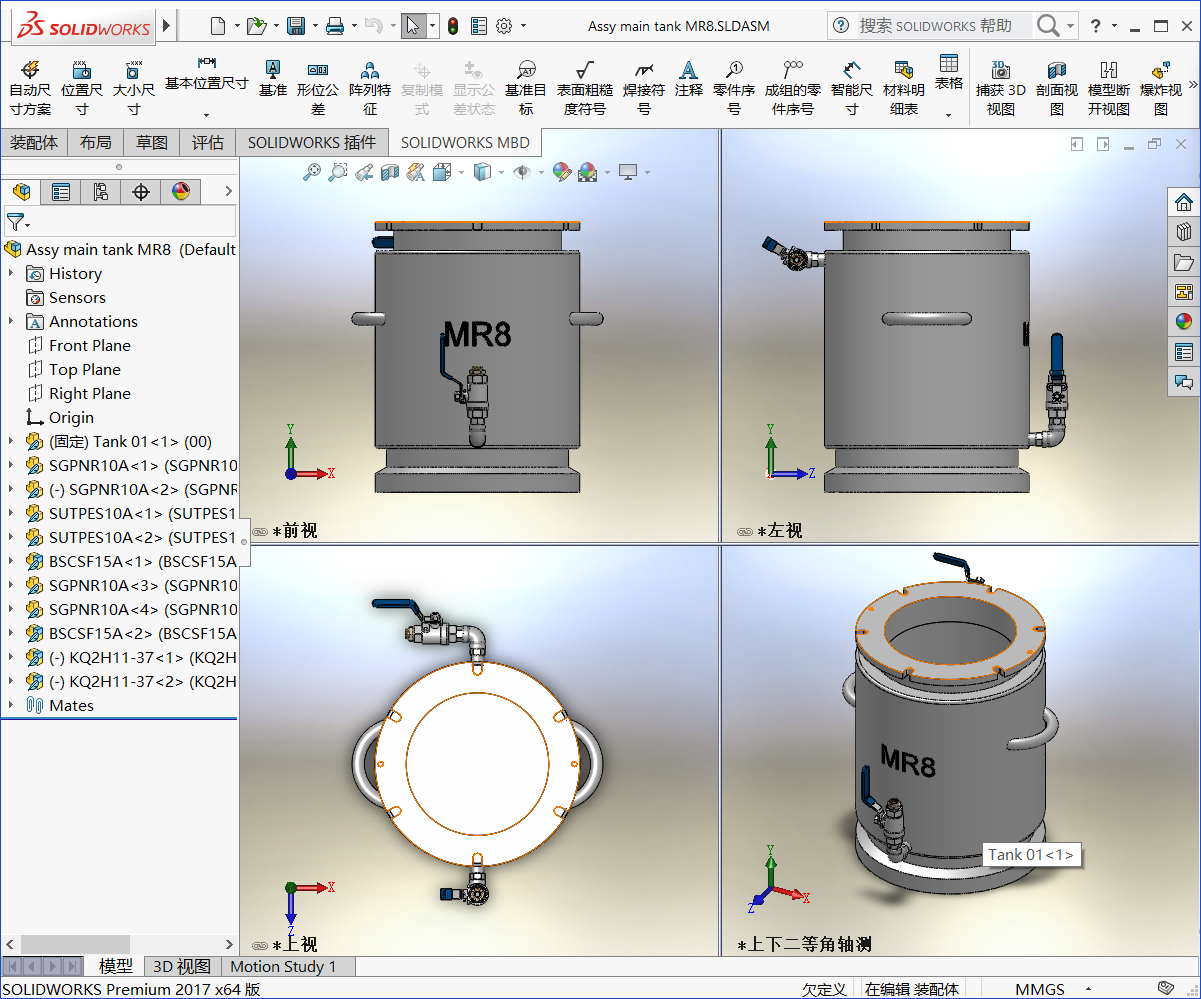The width and height of the screenshot is (1201, 999).
Task: Select the Datum tool (基准)
Action: click(x=272, y=78)
